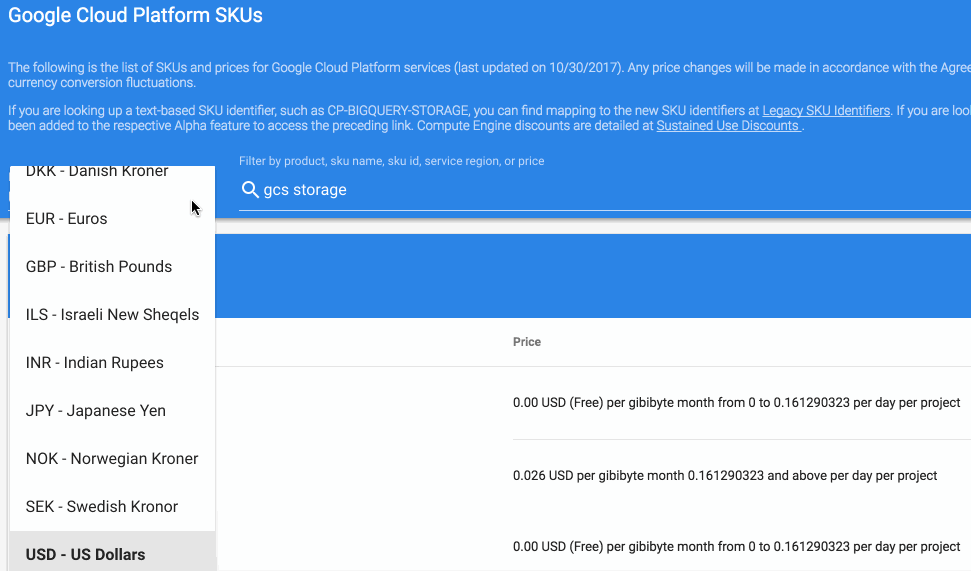Screen dimensions: 971x571
Task: Pick NOK - Norwegian Kroner
Action: click(112, 458)
